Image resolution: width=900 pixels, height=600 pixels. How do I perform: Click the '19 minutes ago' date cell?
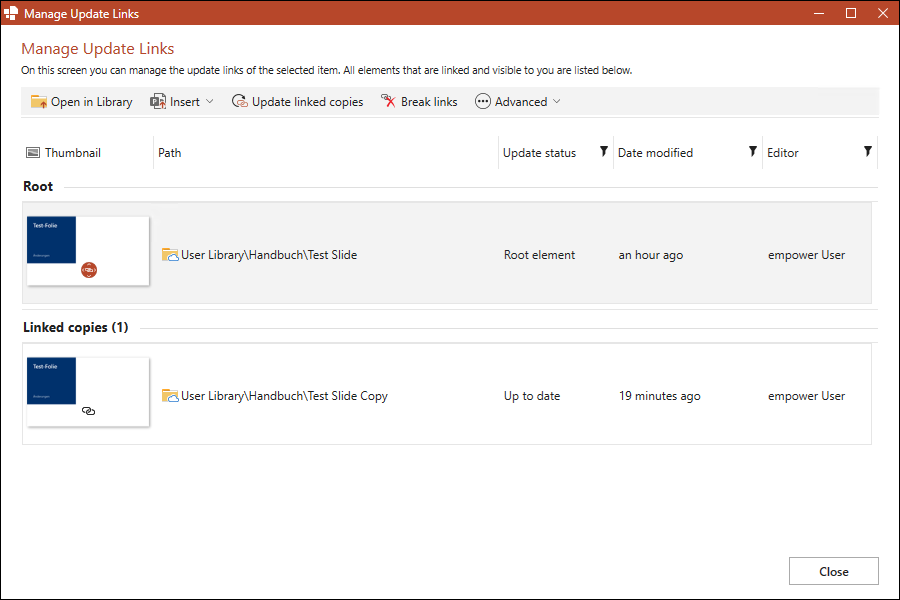tap(660, 396)
